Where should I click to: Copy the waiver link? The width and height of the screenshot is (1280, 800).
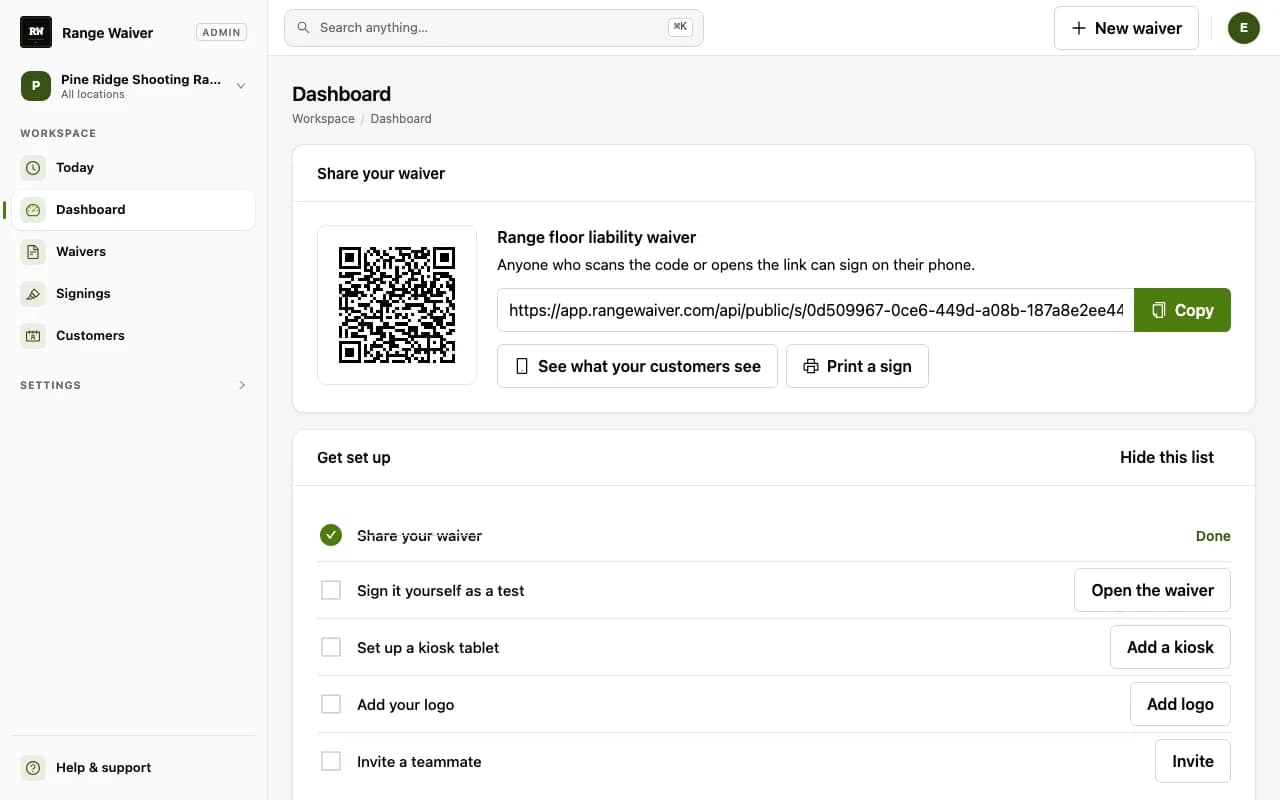coord(1182,310)
